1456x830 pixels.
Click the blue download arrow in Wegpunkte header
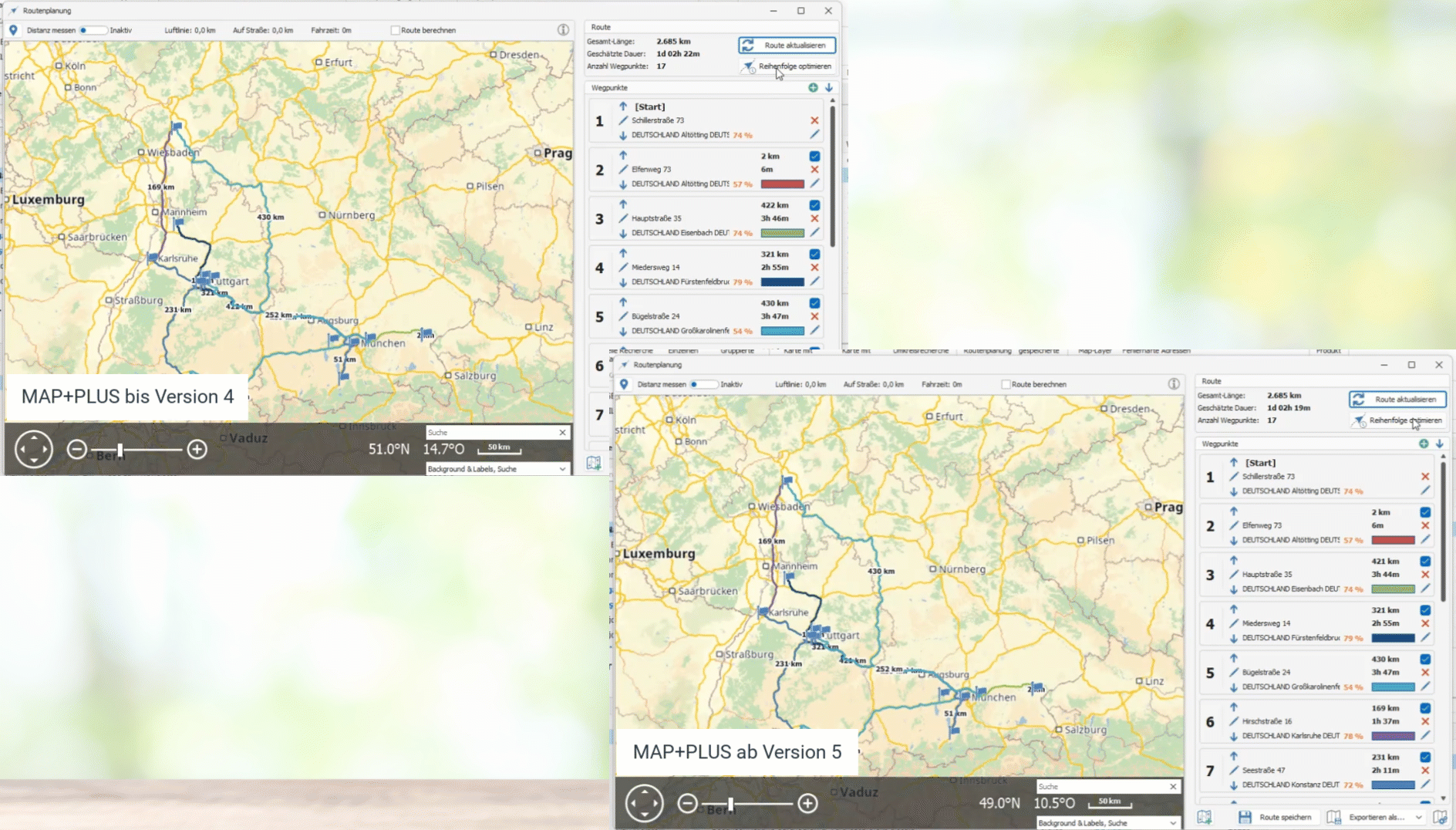[x=830, y=88]
